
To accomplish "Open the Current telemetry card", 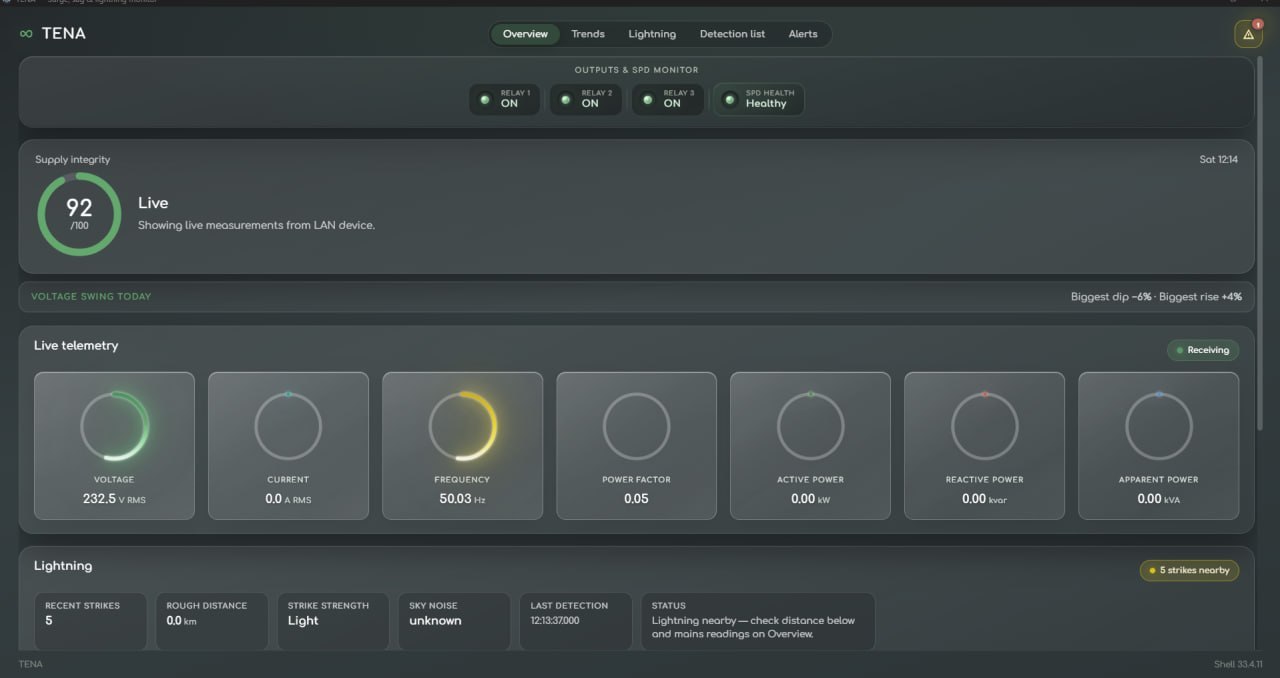I will click(x=288, y=446).
